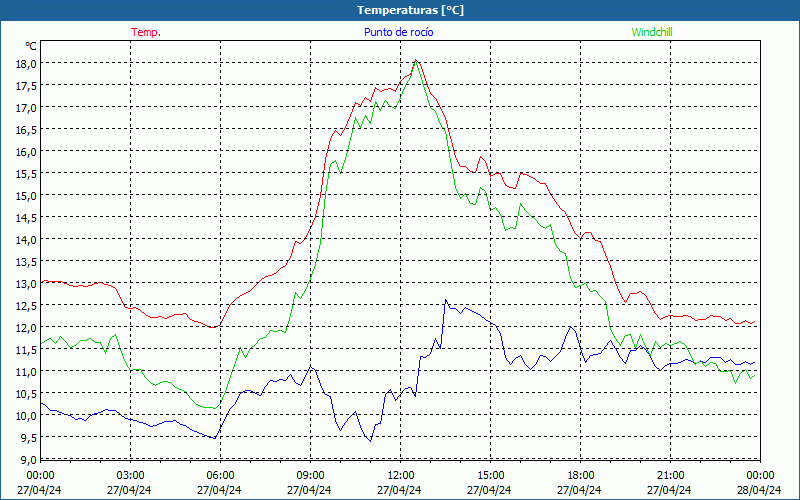The height and width of the screenshot is (500, 800).
Task: Click the '12:00' time axis label
Action: coord(401,476)
